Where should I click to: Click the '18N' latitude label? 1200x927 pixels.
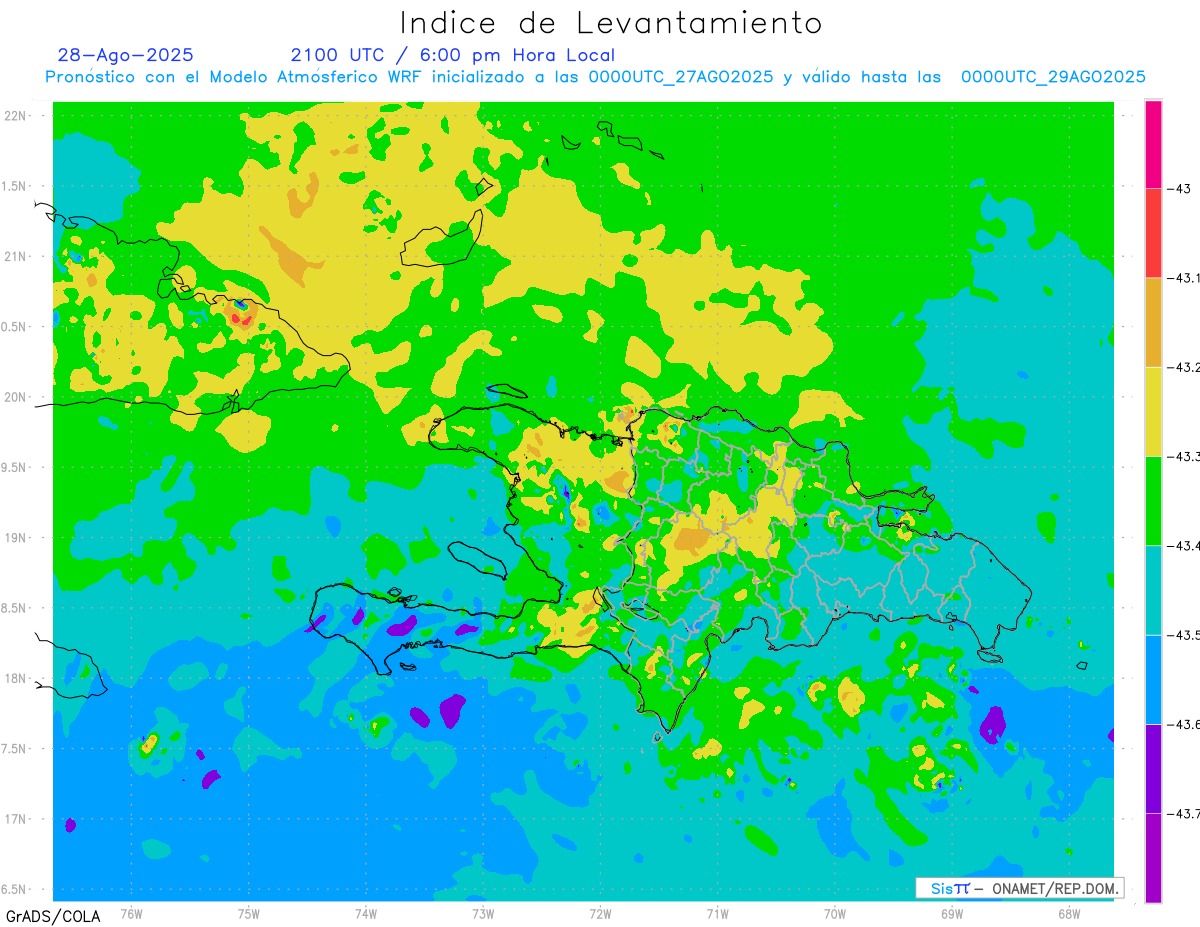15,678
